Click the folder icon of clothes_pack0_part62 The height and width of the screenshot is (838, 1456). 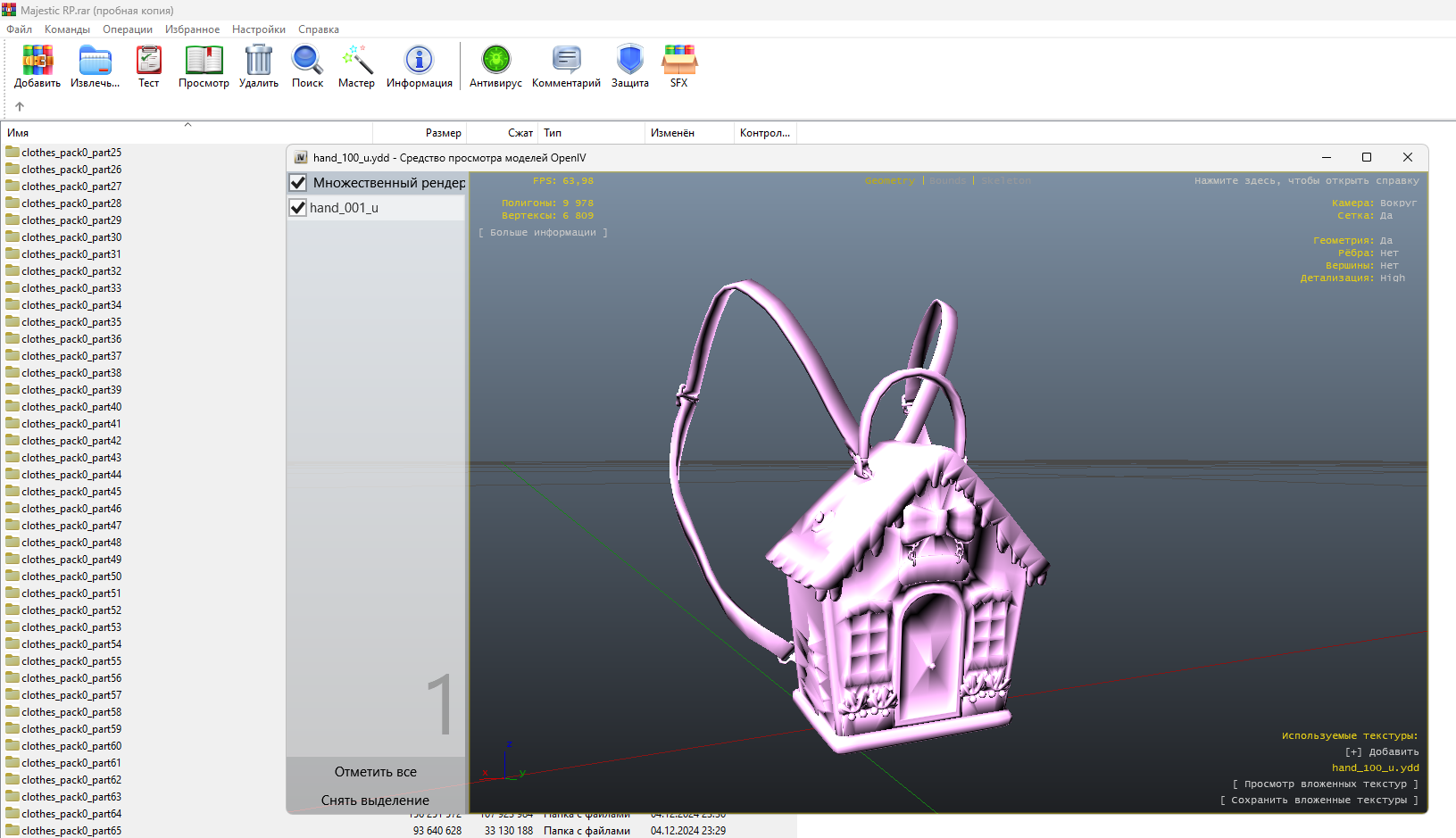coord(12,779)
